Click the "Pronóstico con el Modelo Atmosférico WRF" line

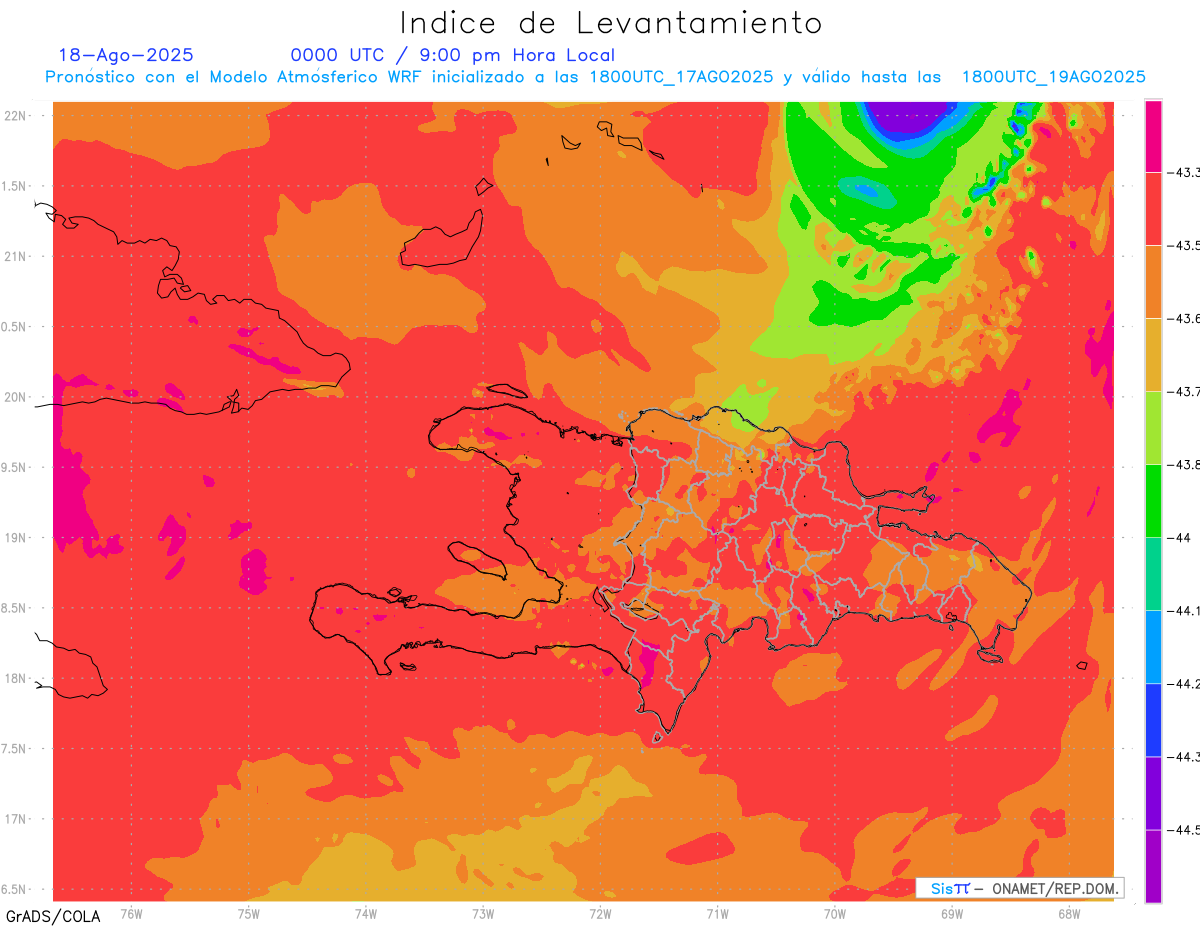(594, 77)
